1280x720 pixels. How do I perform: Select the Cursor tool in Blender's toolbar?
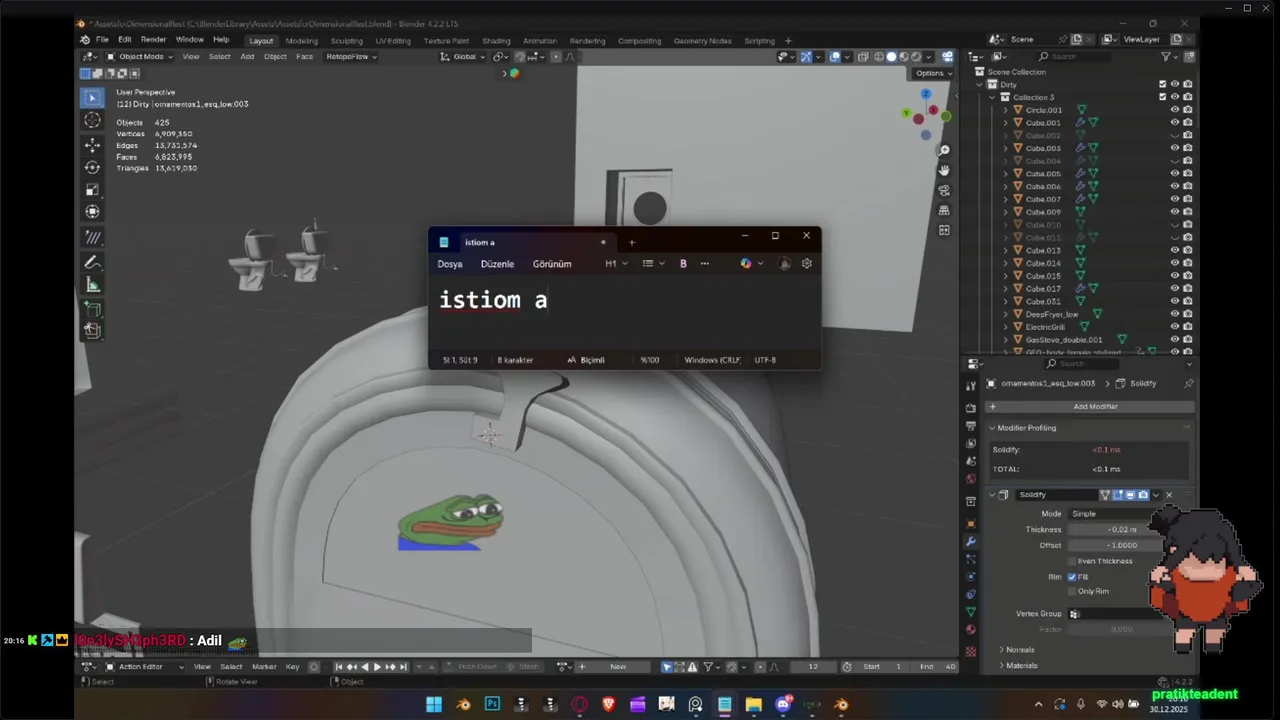click(92, 120)
